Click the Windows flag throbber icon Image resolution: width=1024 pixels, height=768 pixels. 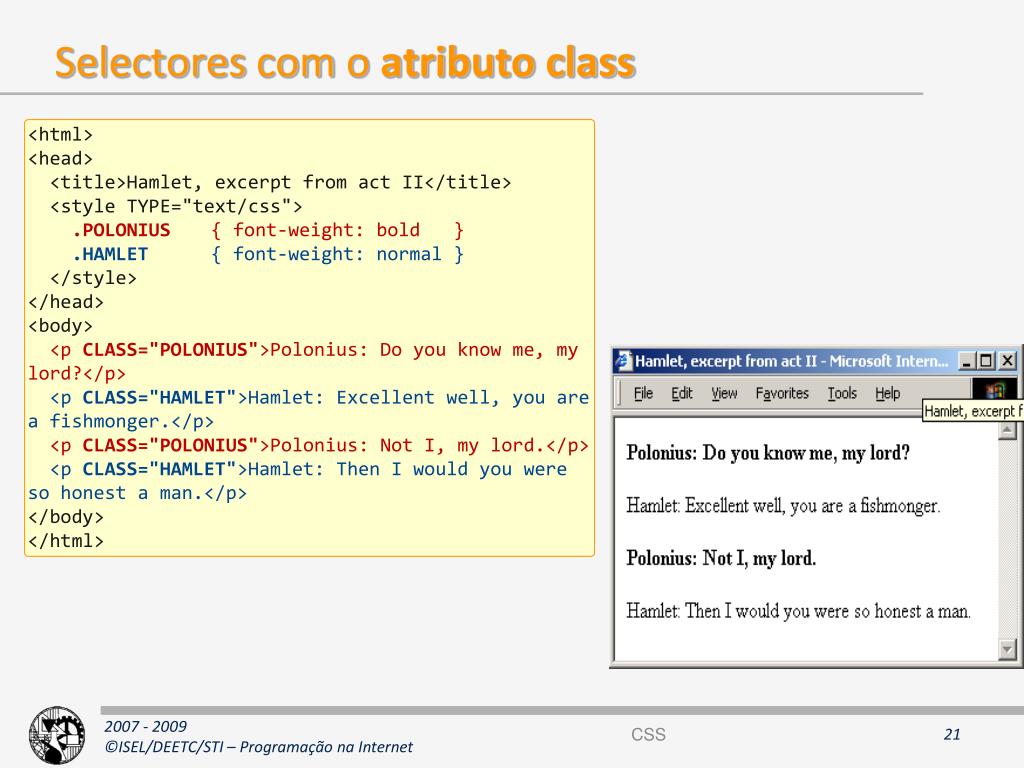click(x=995, y=390)
